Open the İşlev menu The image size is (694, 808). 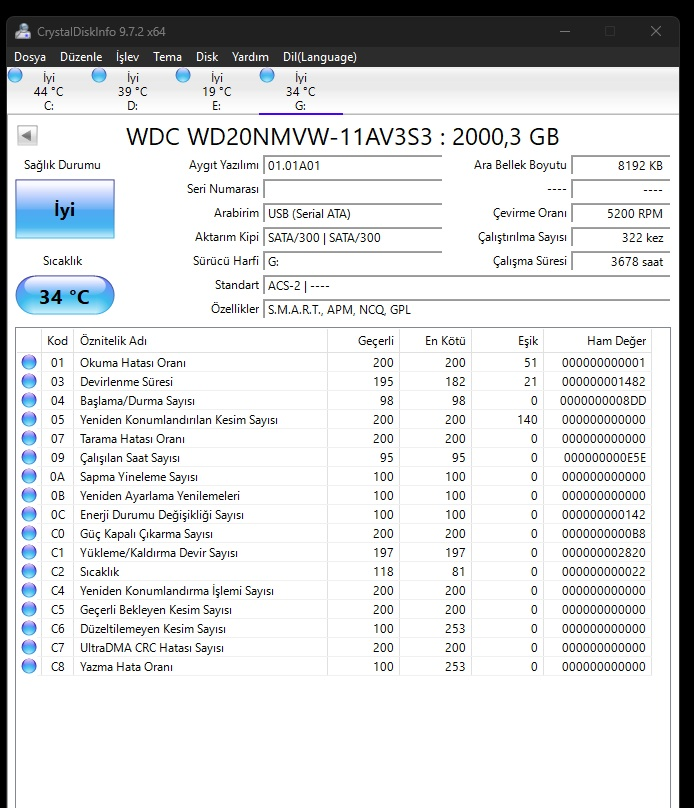coord(127,57)
